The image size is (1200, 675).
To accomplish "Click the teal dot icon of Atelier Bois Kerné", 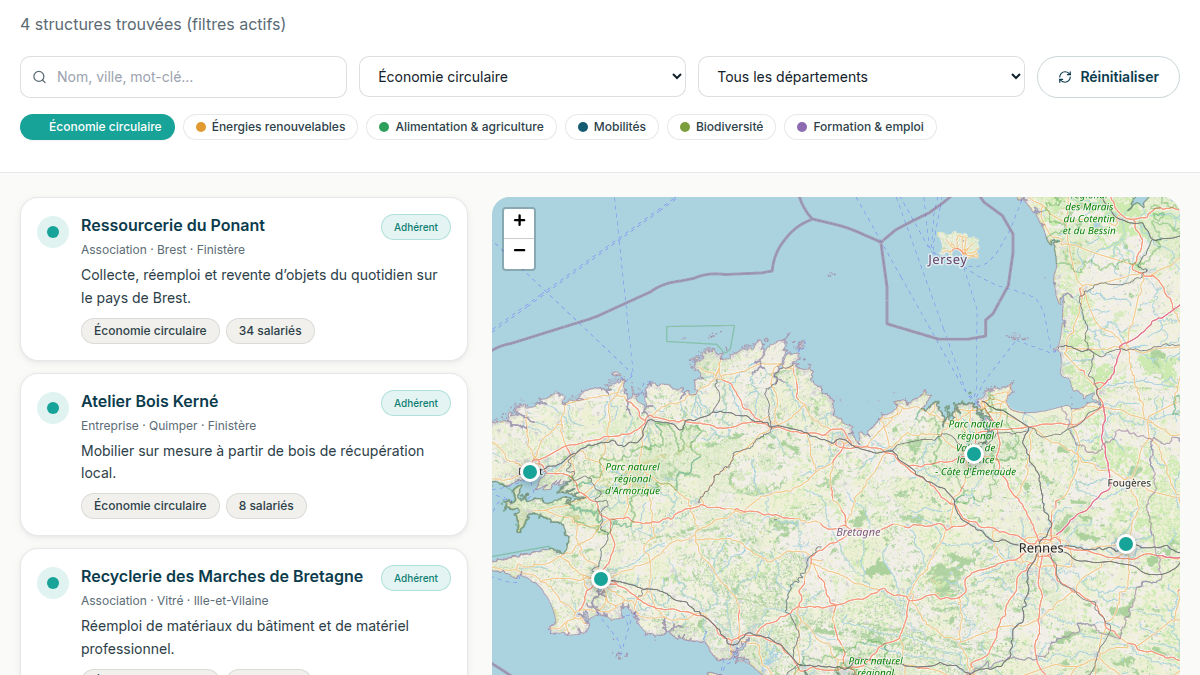I will click(x=53, y=408).
